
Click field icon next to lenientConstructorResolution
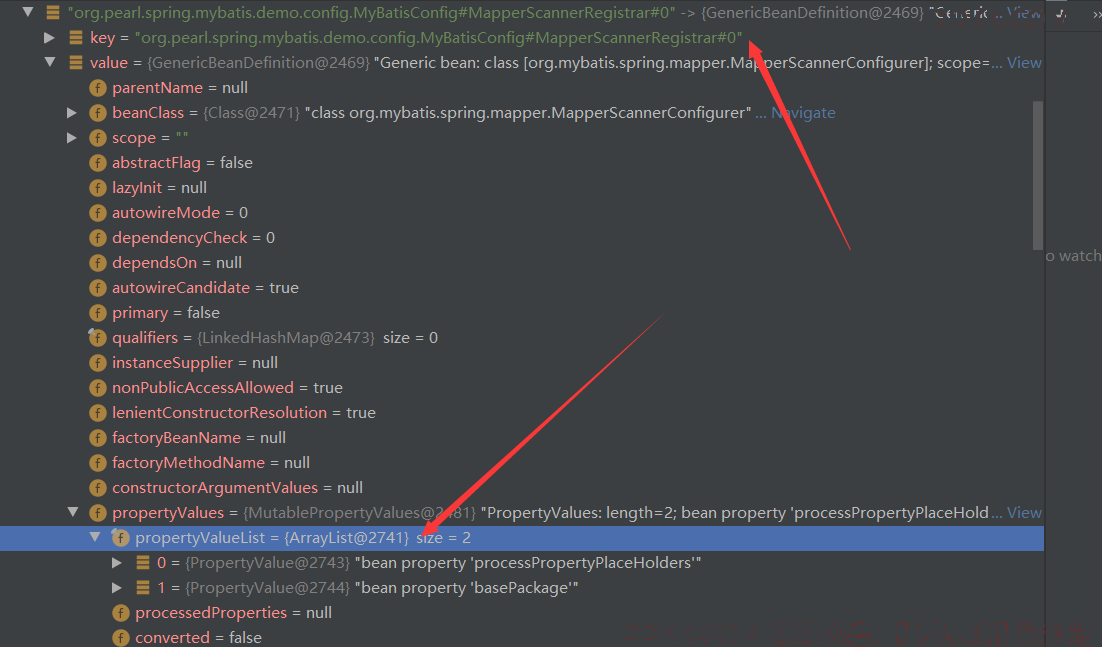tap(98, 412)
